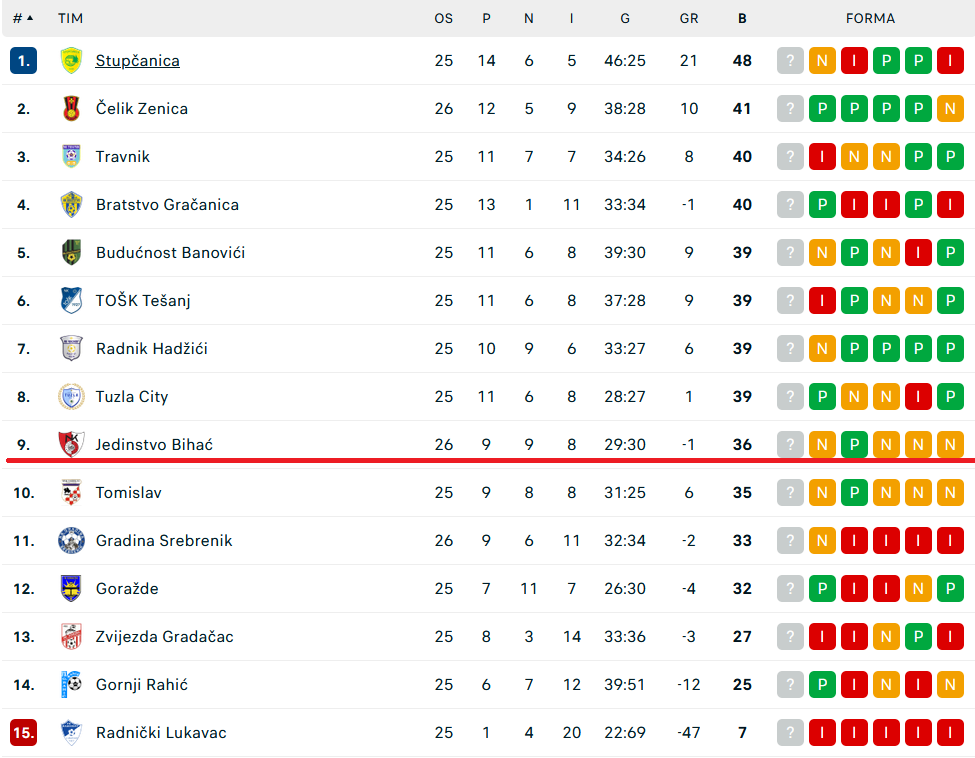The image size is (975, 758).
Task: Click Radnik Hadžići's first orange N form badge
Action: 822,349
